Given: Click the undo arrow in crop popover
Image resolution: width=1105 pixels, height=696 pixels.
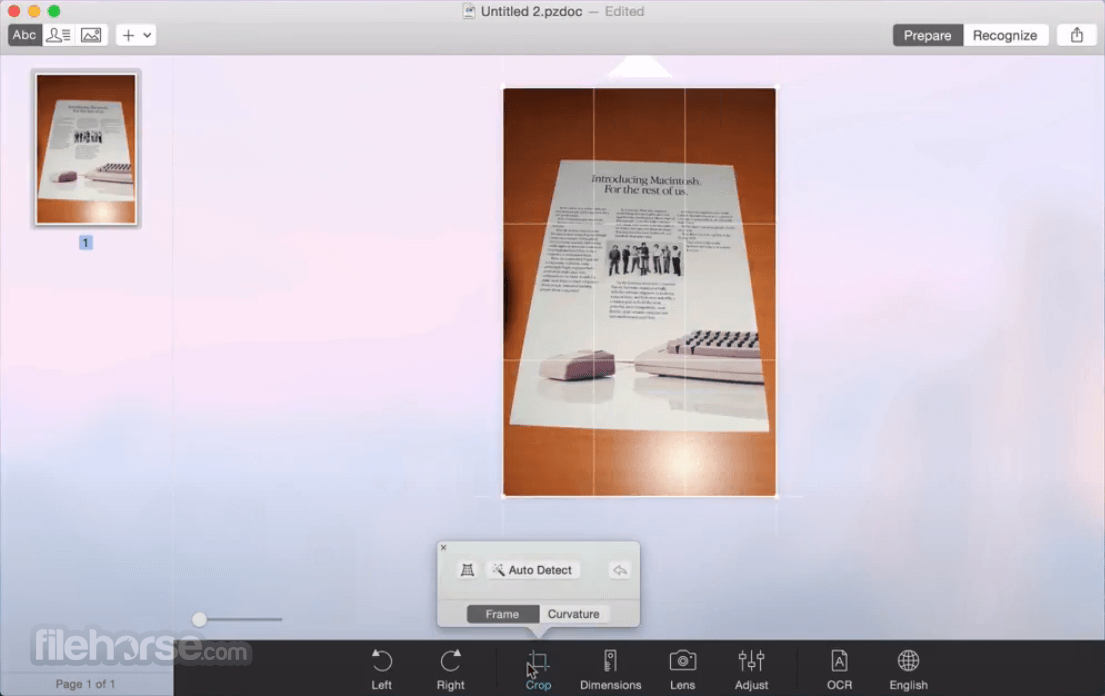Looking at the screenshot, I should (x=619, y=570).
